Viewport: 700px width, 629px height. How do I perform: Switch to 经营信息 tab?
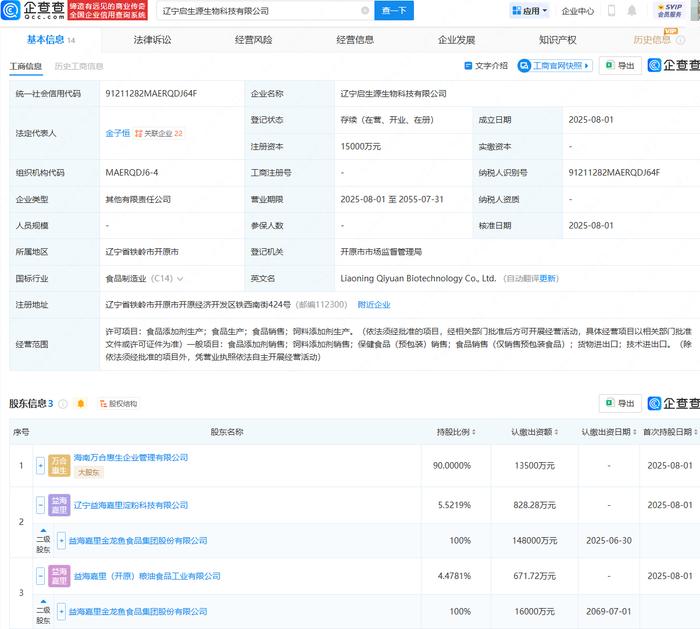coord(355,40)
